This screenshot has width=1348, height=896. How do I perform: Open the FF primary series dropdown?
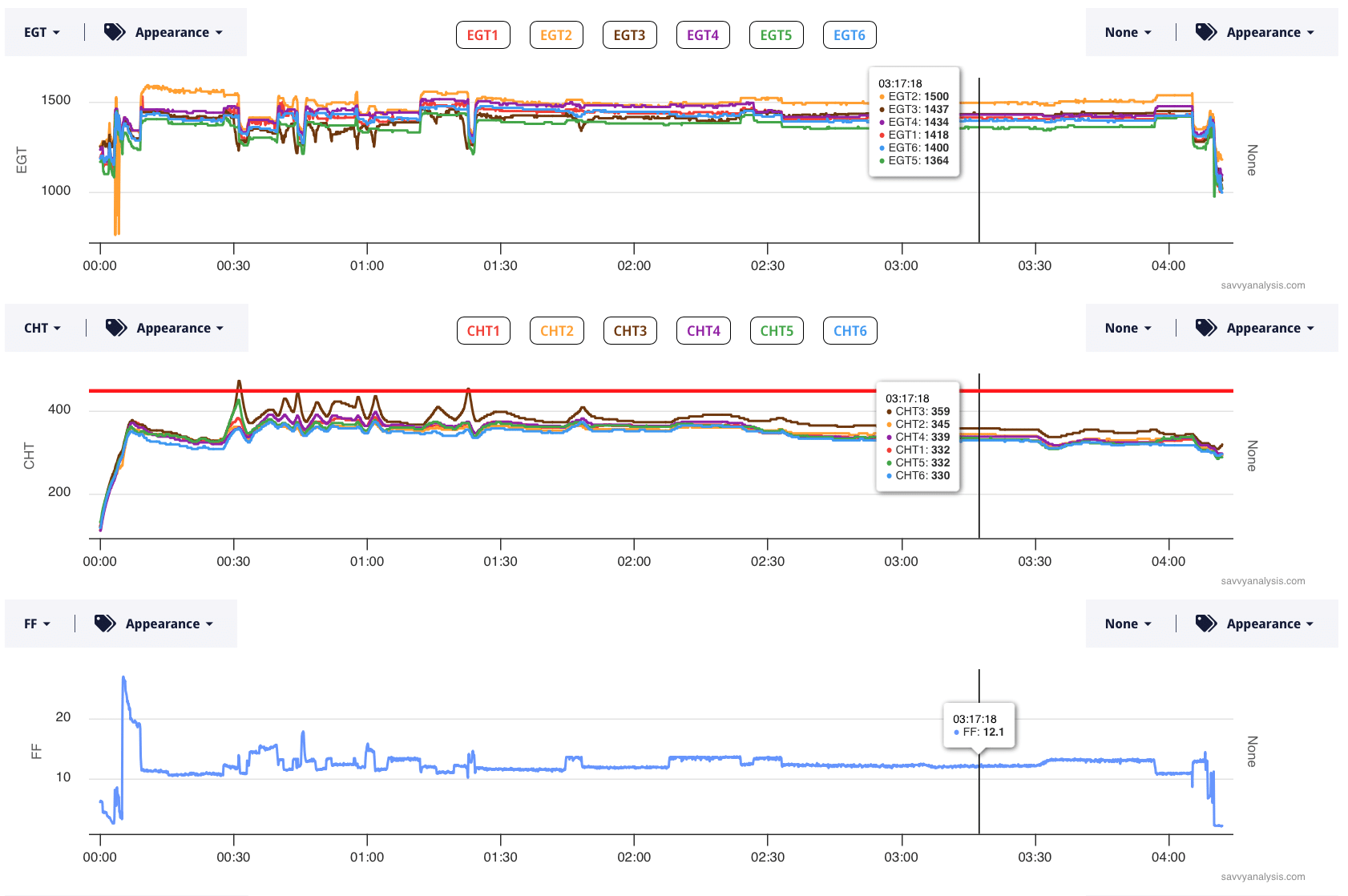coord(37,624)
